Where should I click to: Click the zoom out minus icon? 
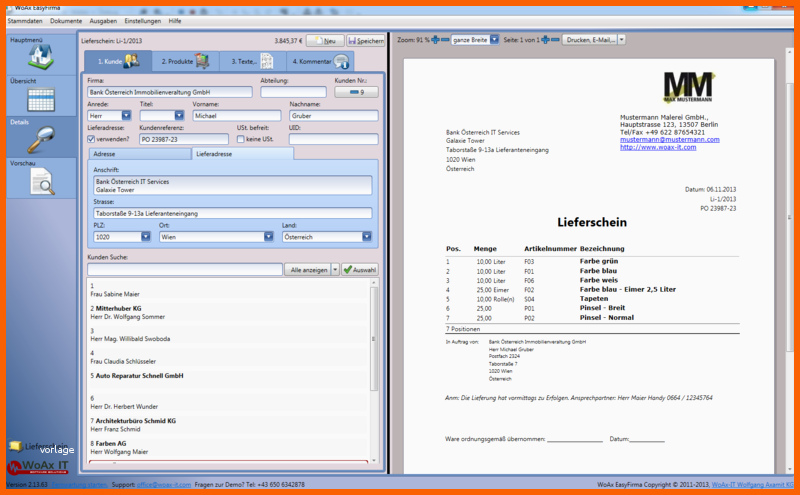(x=445, y=40)
